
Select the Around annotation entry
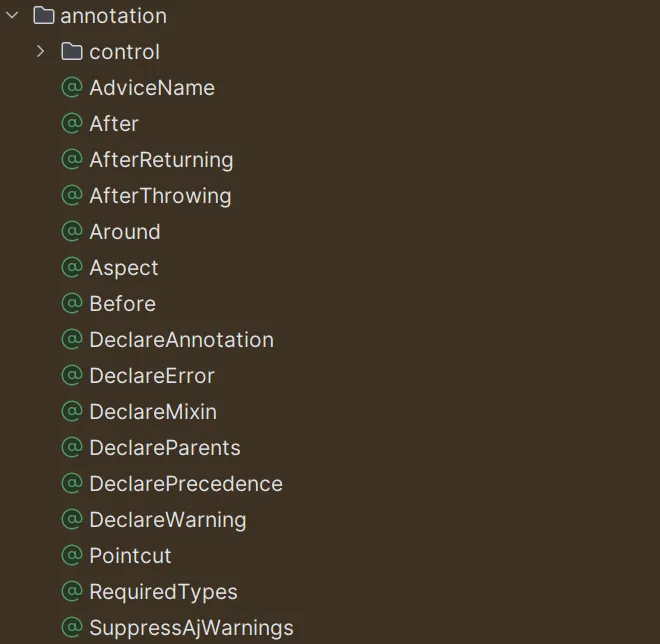(x=125, y=232)
